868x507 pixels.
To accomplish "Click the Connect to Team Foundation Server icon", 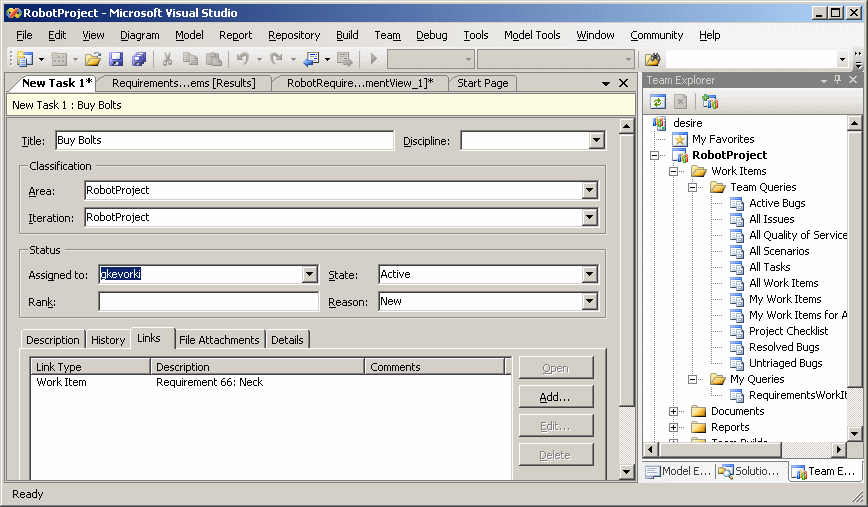I will click(710, 102).
